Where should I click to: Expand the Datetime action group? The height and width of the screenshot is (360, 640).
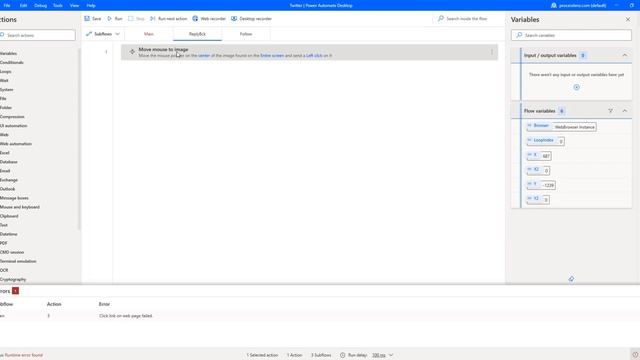pos(9,234)
